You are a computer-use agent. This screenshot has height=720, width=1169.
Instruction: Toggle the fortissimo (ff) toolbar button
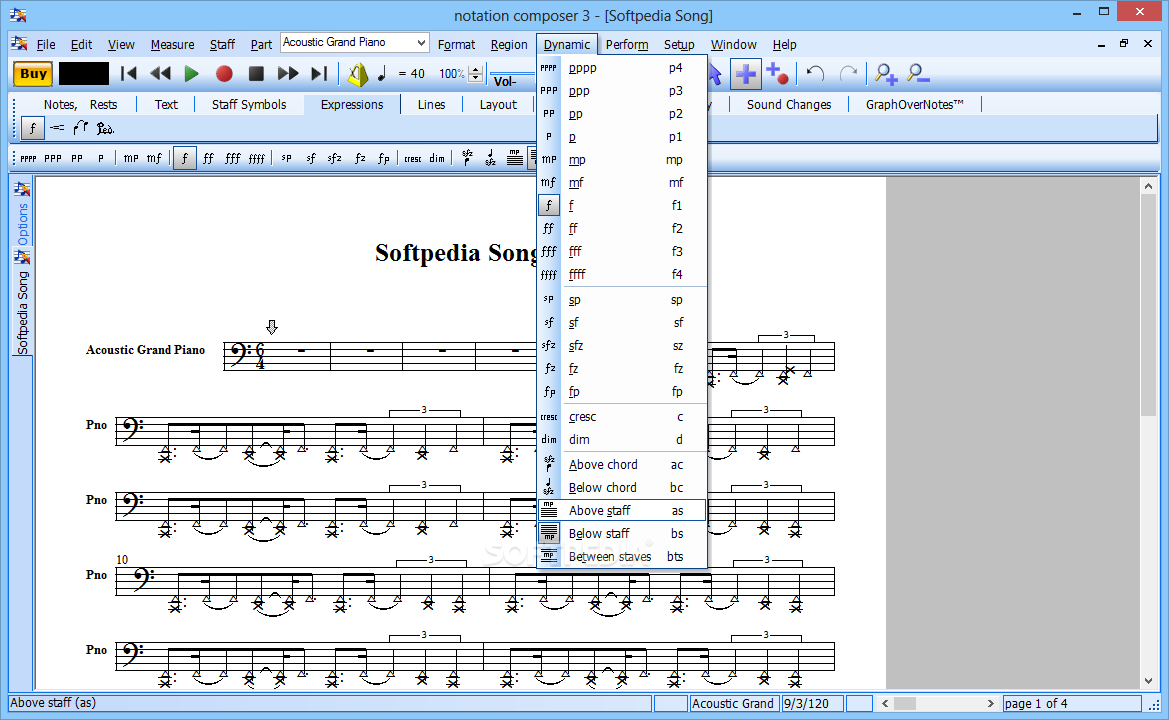tap(208, 158)
